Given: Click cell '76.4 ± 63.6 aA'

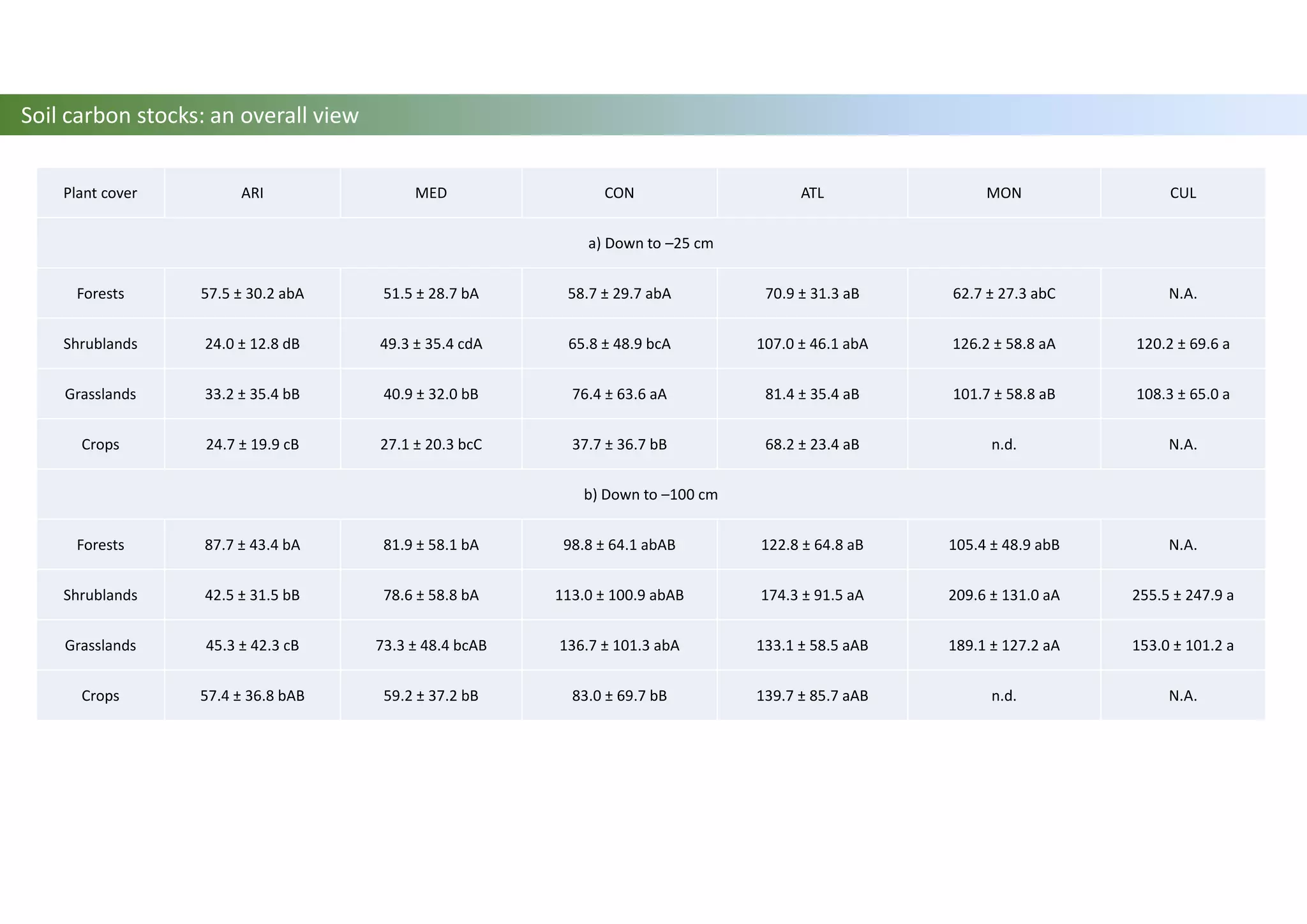Looking at the screenshot, I should point(620,394).
